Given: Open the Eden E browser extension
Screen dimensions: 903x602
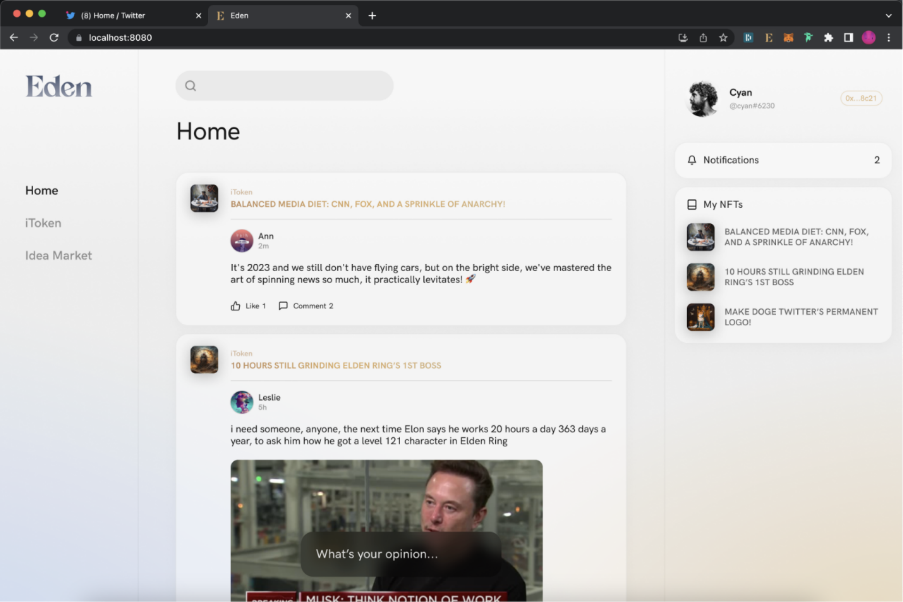Looking at the screenshot, I should coord(769,38).
